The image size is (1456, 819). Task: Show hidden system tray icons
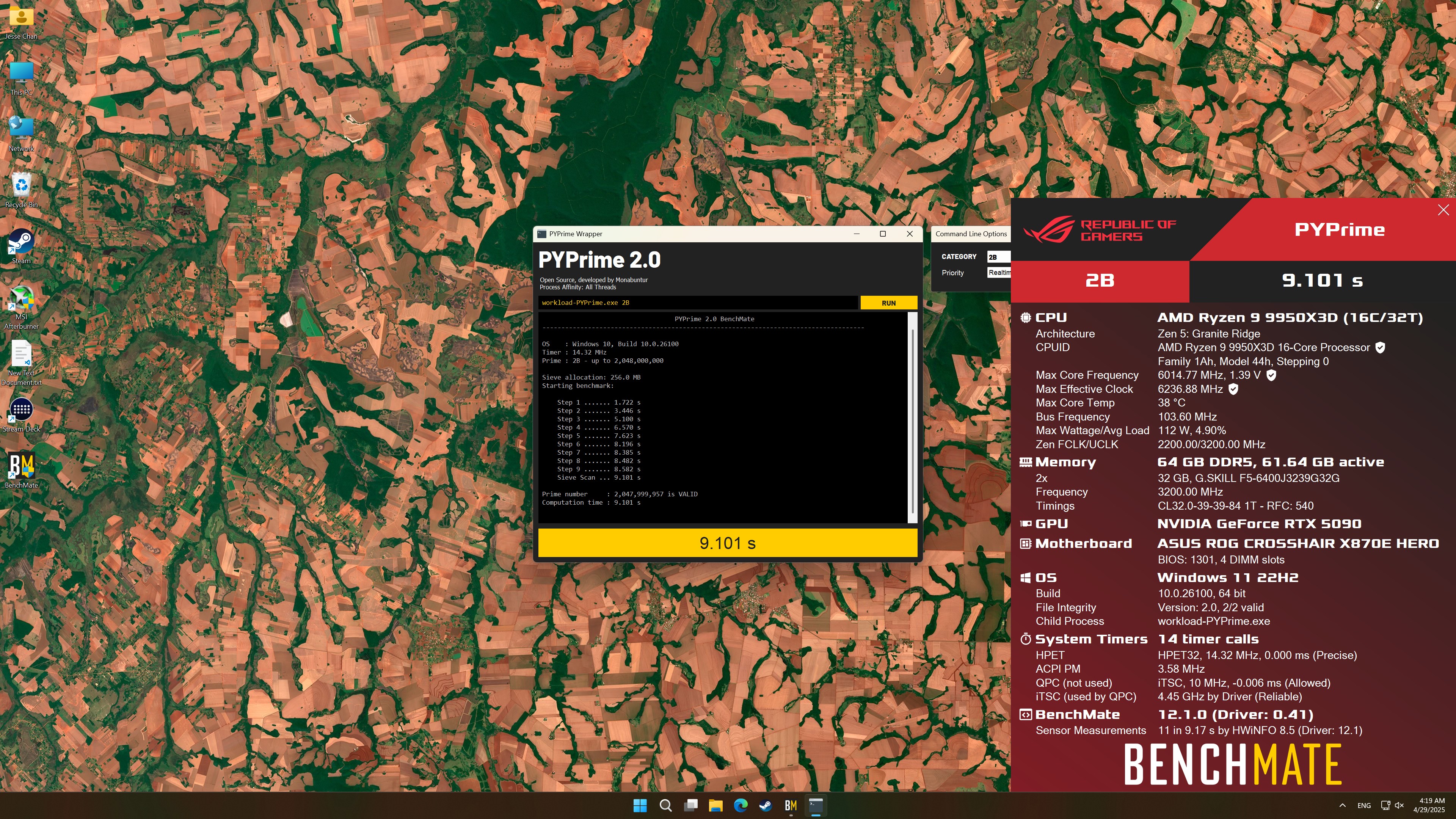(1342, 805)
